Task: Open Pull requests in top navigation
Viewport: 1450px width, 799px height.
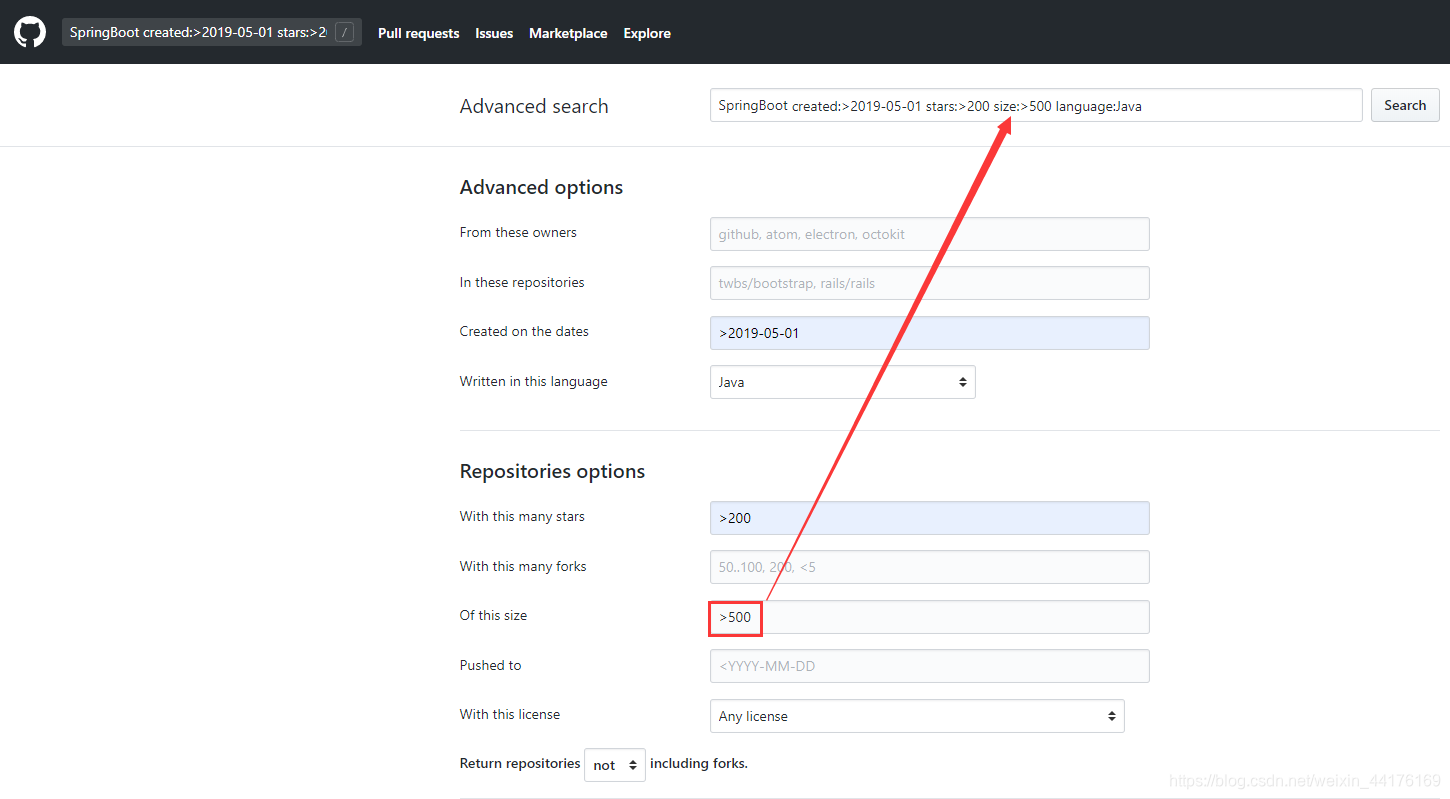Action: (418, 33)
